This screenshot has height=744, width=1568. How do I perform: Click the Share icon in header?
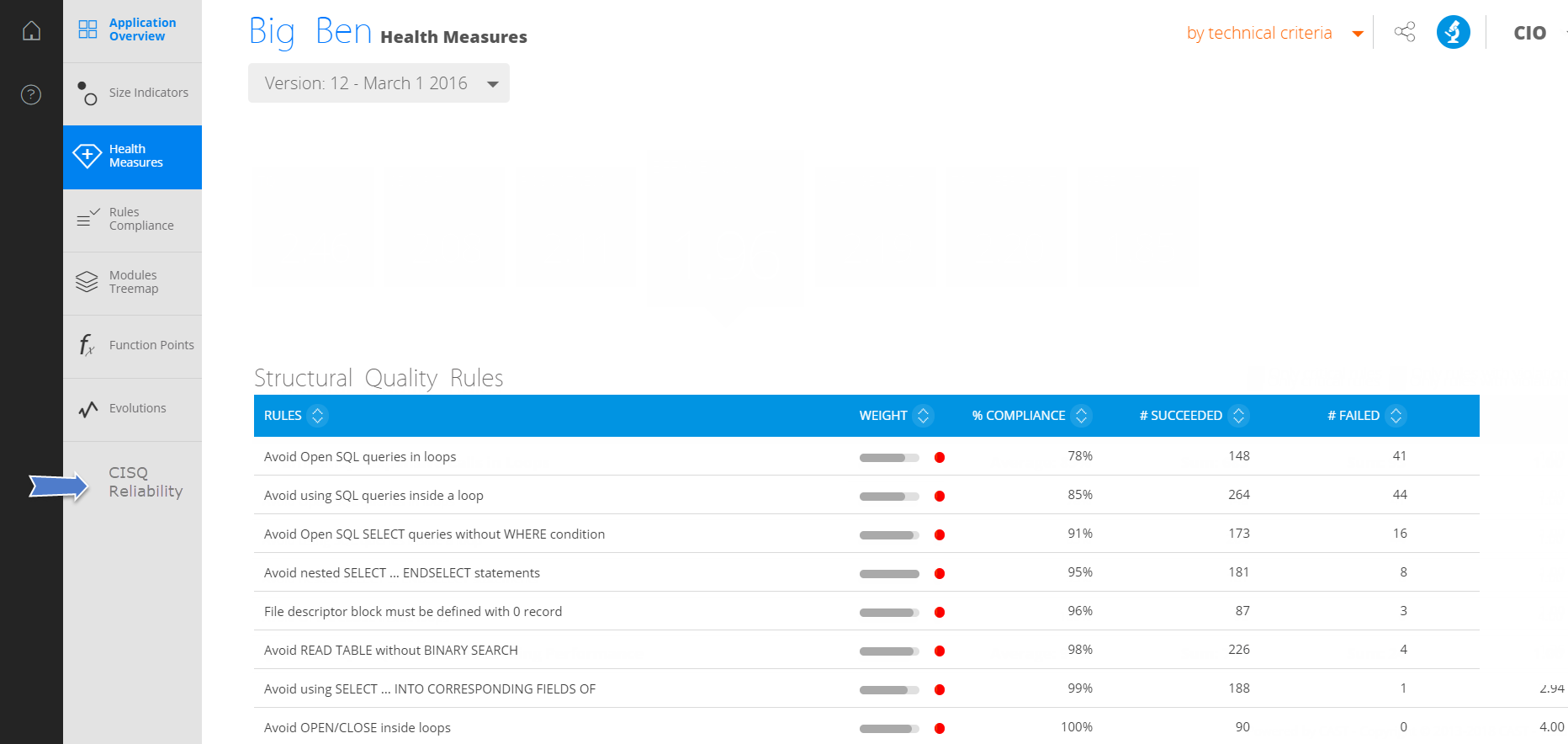click(x=1404, y=32)
